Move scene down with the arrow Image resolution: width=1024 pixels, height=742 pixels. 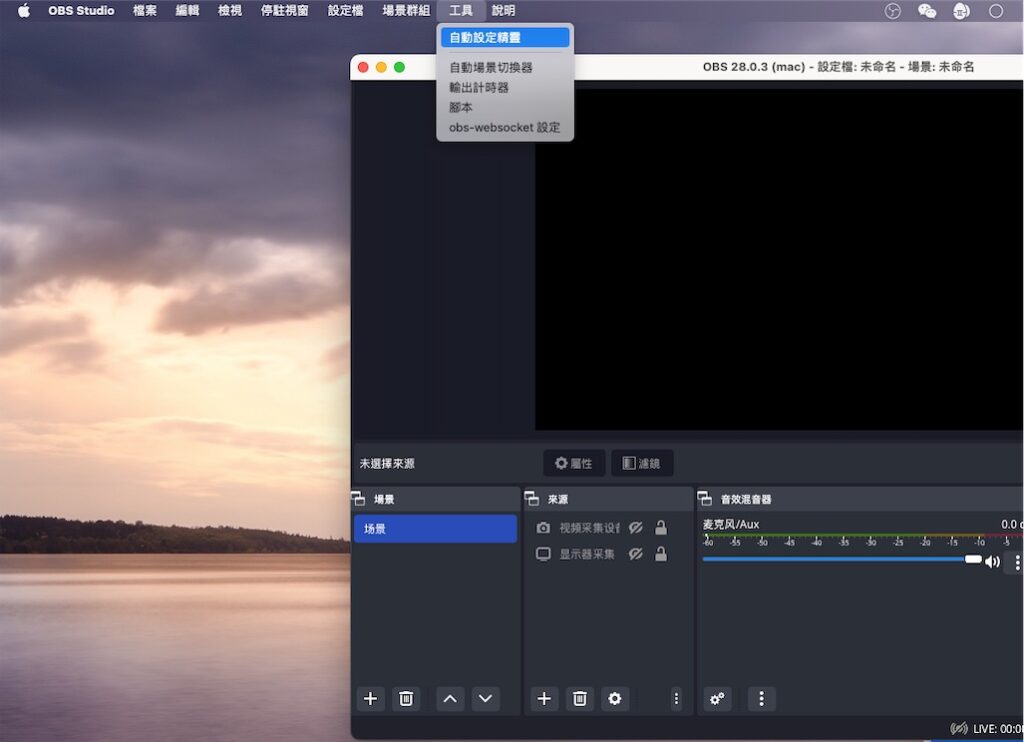tap(485, 699)
